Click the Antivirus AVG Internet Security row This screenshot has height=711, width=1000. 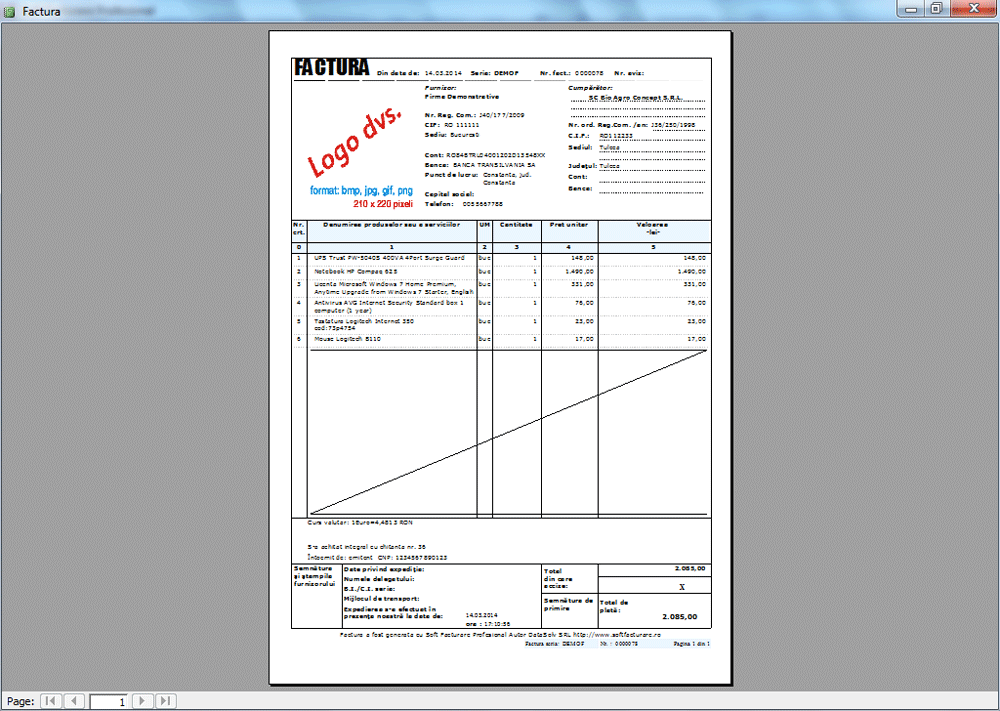tap(389, 305)
